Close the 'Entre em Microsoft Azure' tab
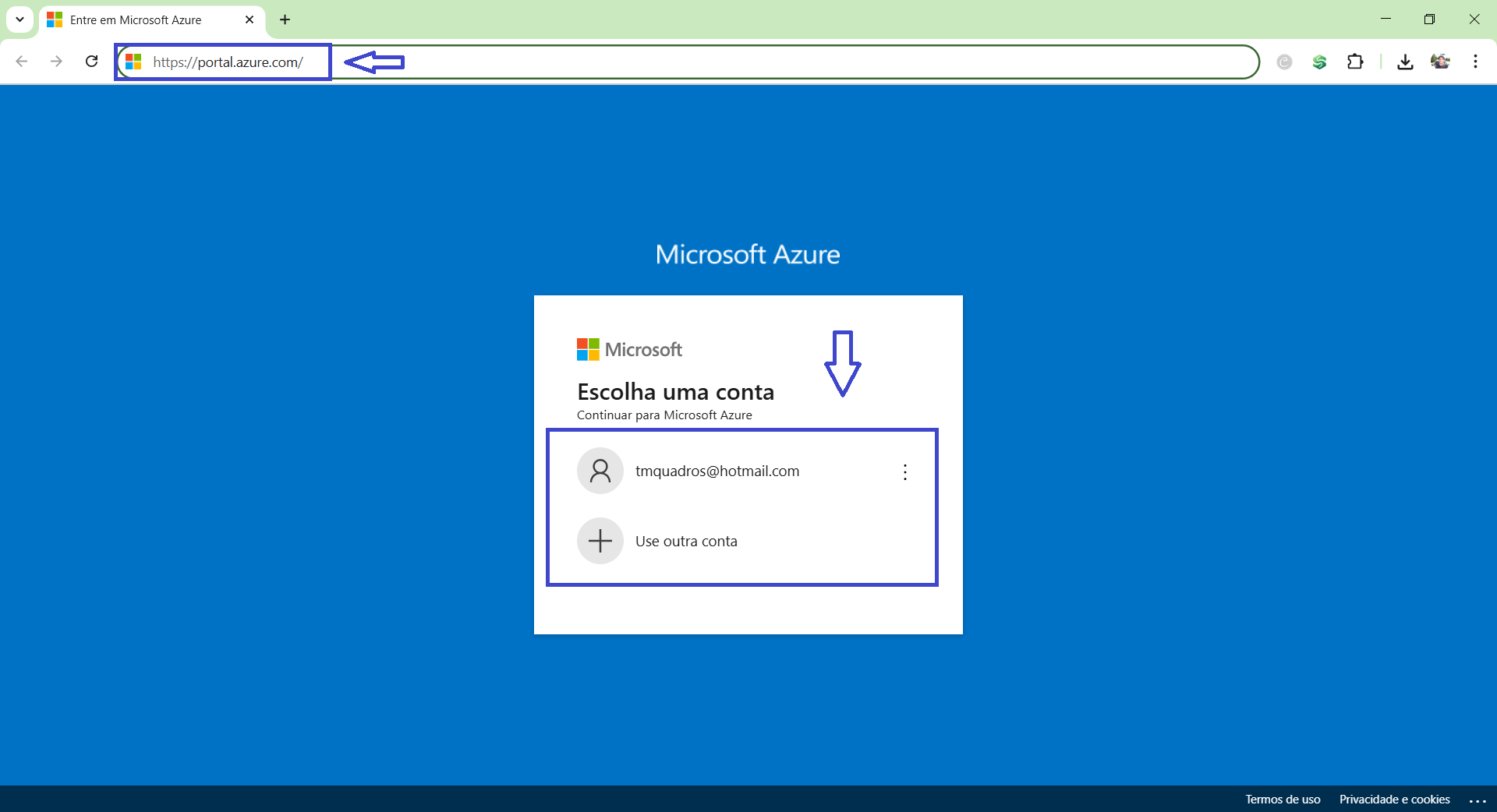 pyautogui.click(x=249, y=19)
